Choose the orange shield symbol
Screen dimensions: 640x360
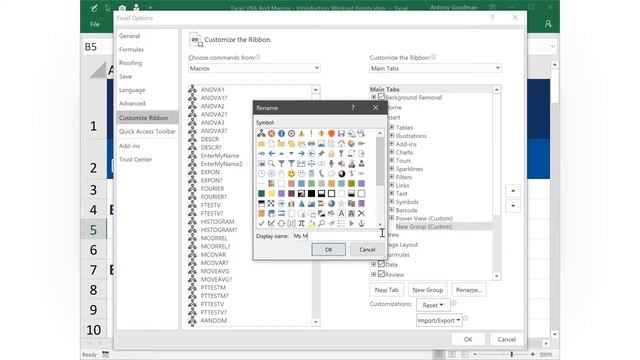pyautogui.click(x=331, y=133)
